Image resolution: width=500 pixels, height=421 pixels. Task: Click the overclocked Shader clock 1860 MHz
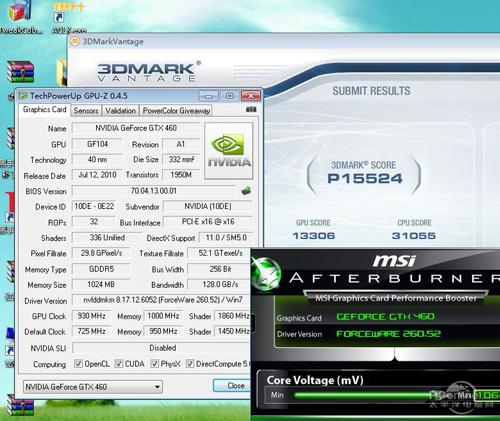(x=233, y=316)
